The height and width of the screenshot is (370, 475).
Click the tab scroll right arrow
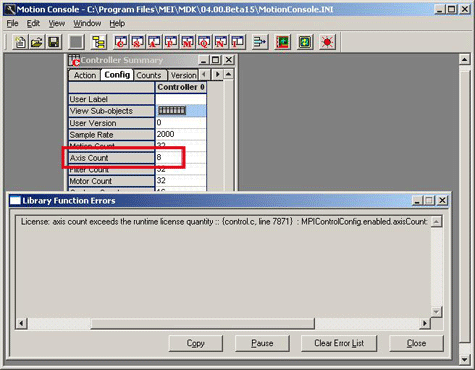coord(217,74)
